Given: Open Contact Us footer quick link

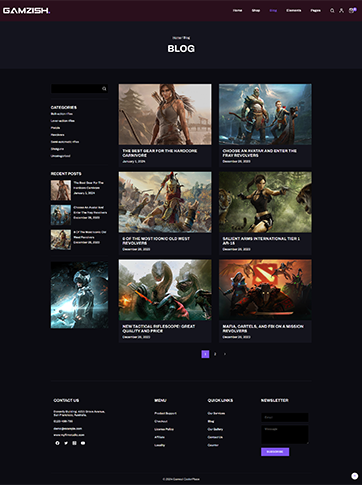Looking at the screenshot, I should click(215, 437).
